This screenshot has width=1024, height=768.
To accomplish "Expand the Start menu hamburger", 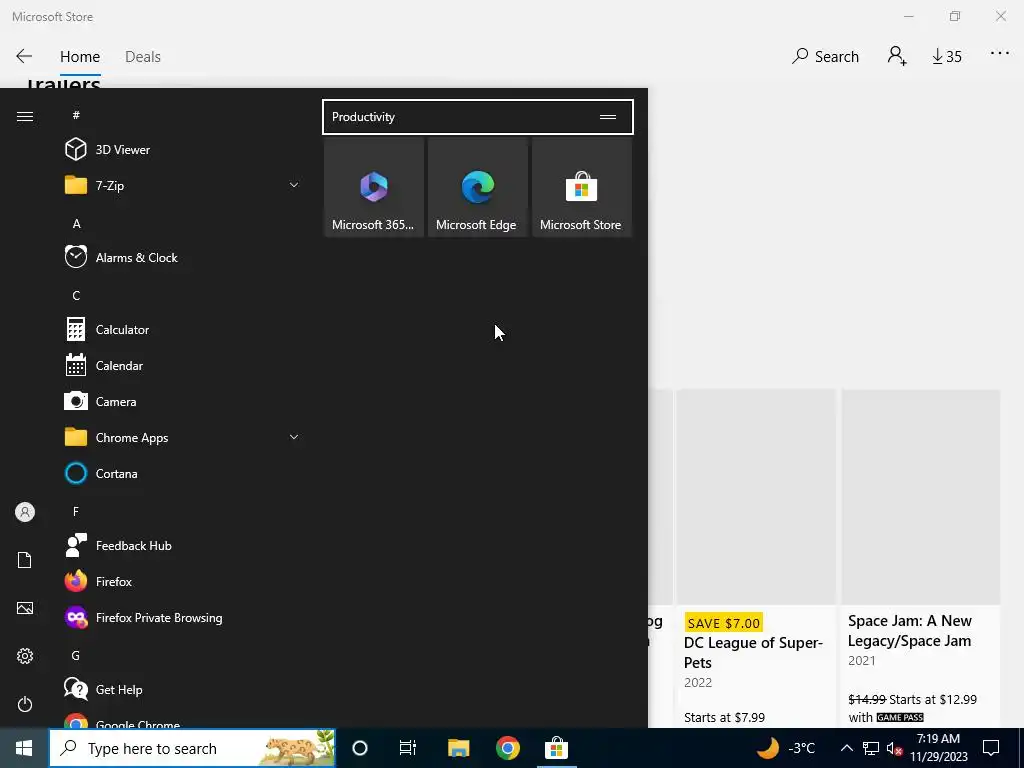I will pyautogui.click(x=25, y=116).
